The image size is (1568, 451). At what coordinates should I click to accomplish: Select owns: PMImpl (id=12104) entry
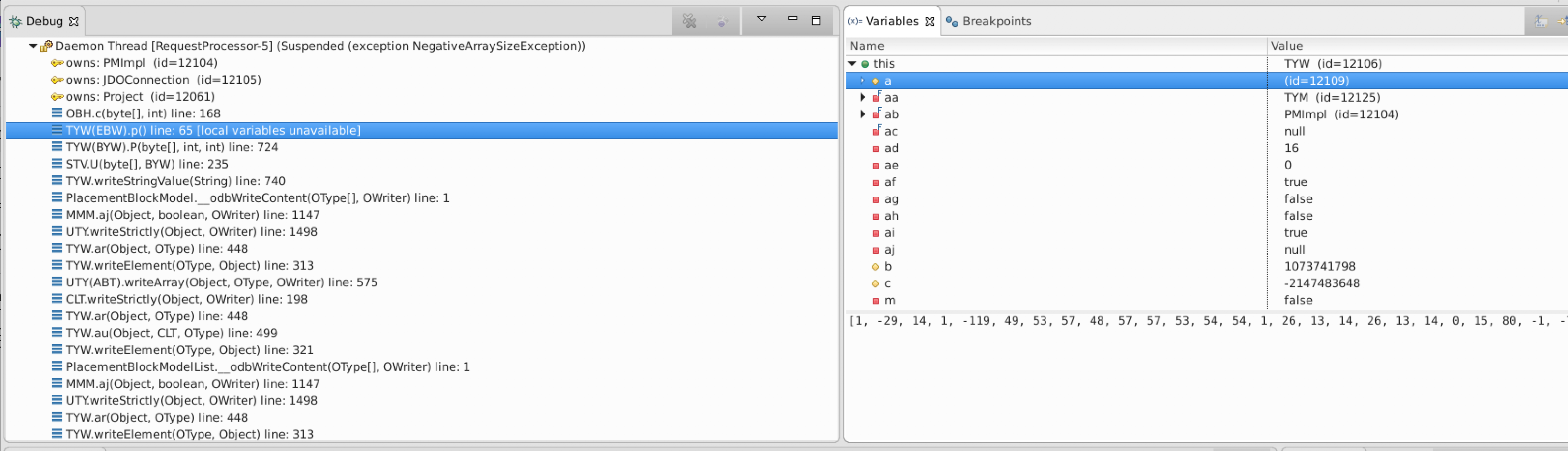141,63
